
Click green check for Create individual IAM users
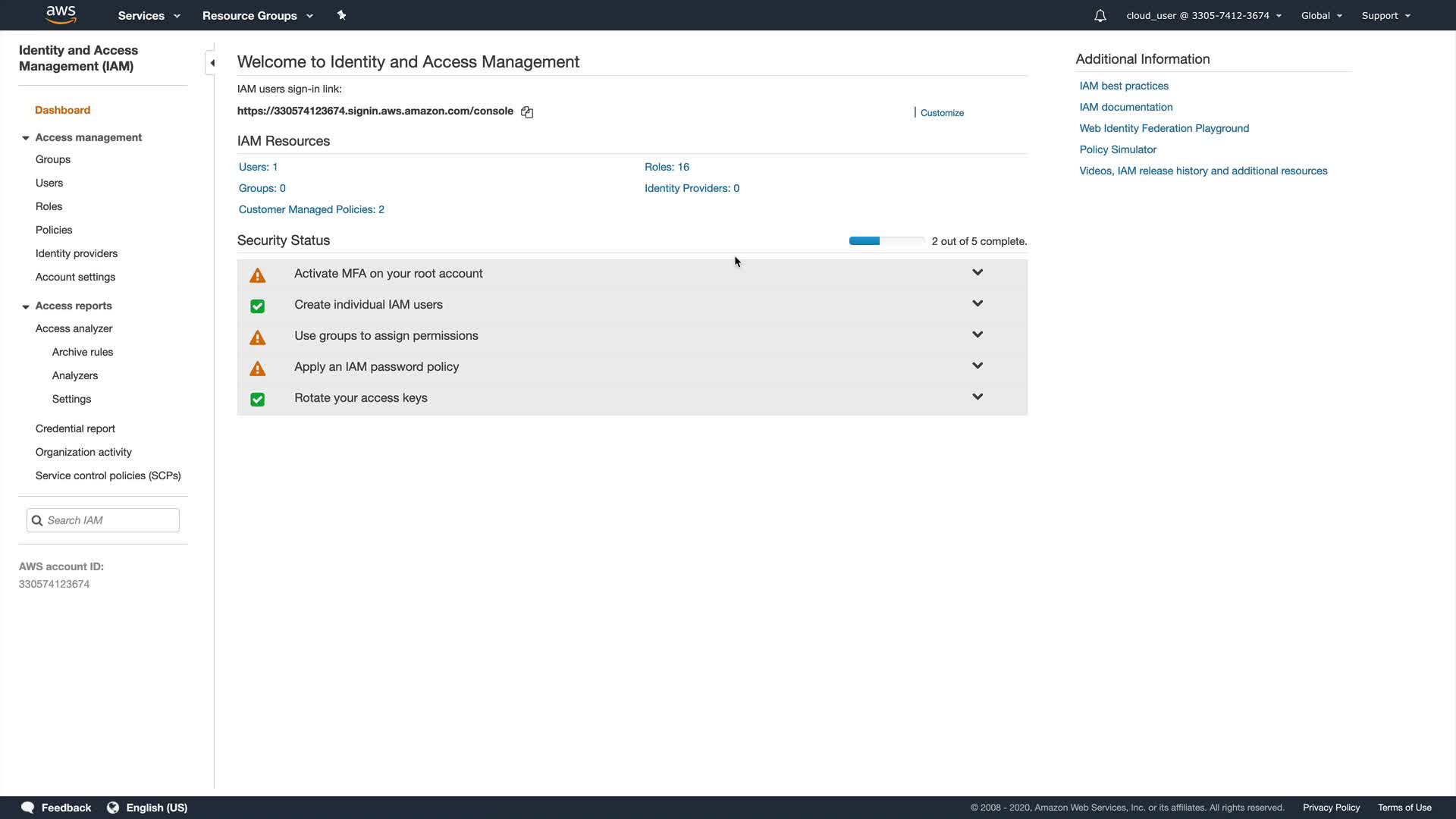tap(258, 306)
